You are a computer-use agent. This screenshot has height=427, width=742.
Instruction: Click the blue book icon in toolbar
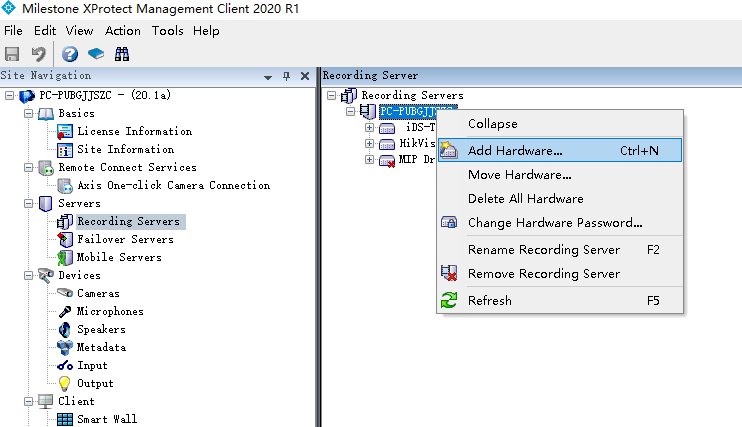96,54
